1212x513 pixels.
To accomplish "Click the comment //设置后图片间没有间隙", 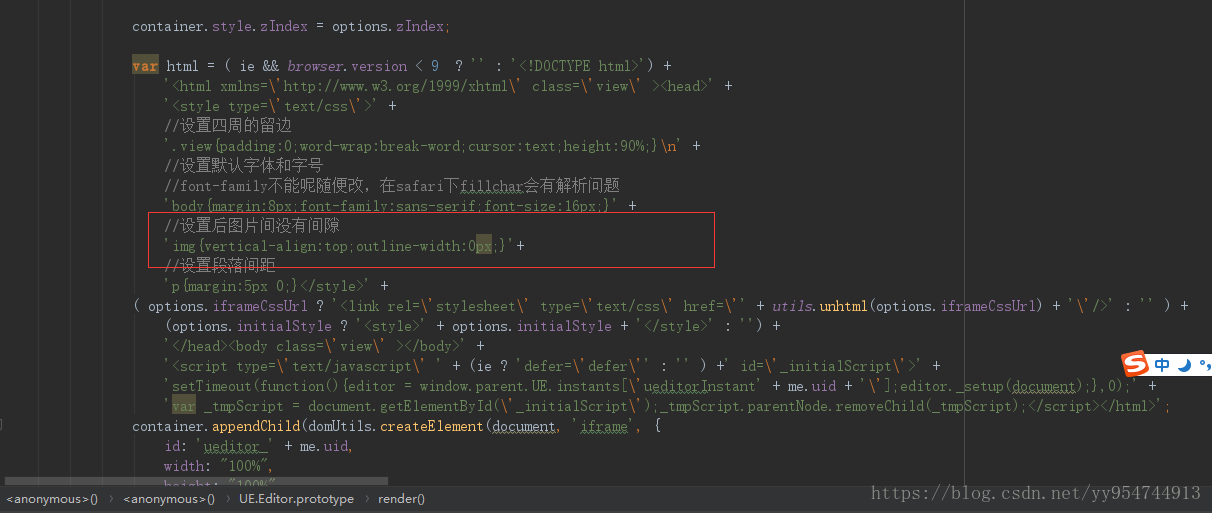I will pos(252,226).
